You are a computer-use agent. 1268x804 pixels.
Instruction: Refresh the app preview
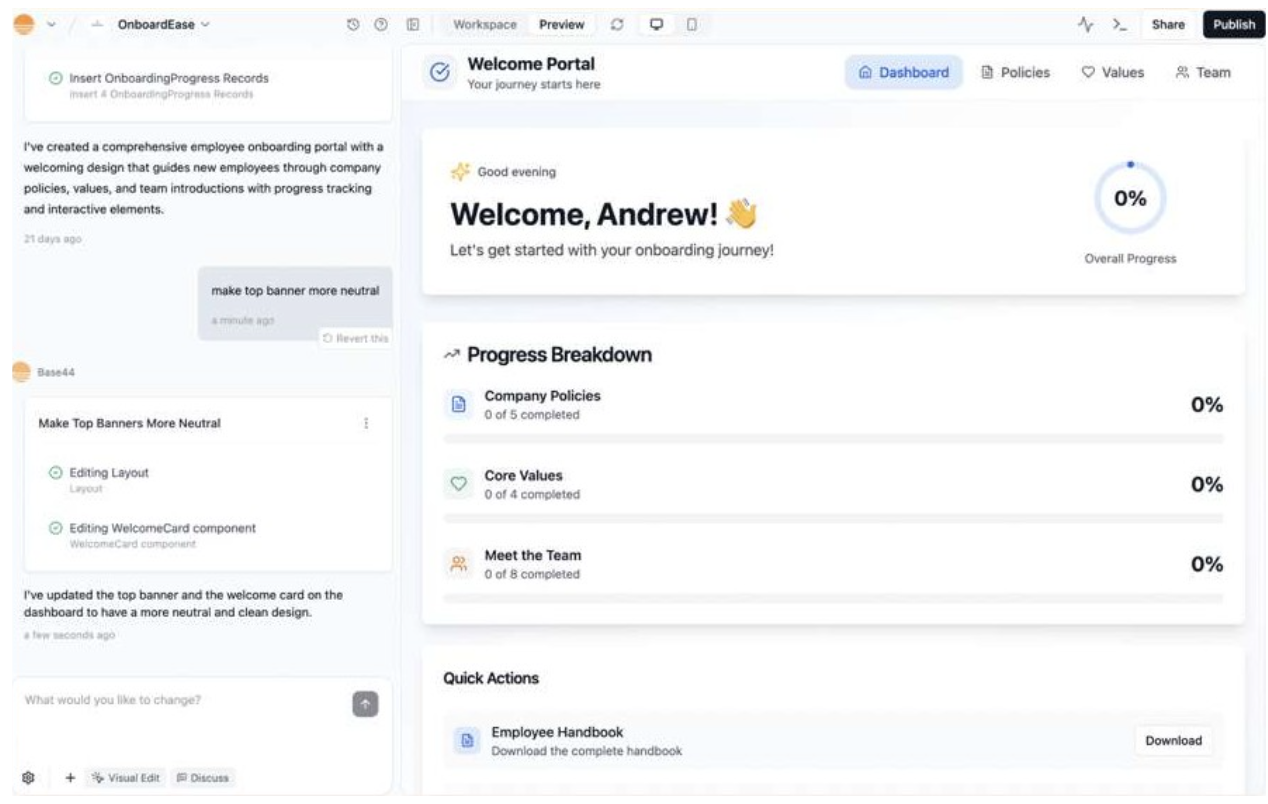click(617, 25)
